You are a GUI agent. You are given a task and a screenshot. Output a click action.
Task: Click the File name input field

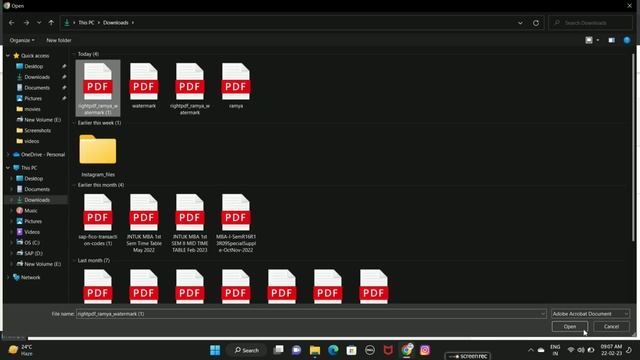point(311,314)
